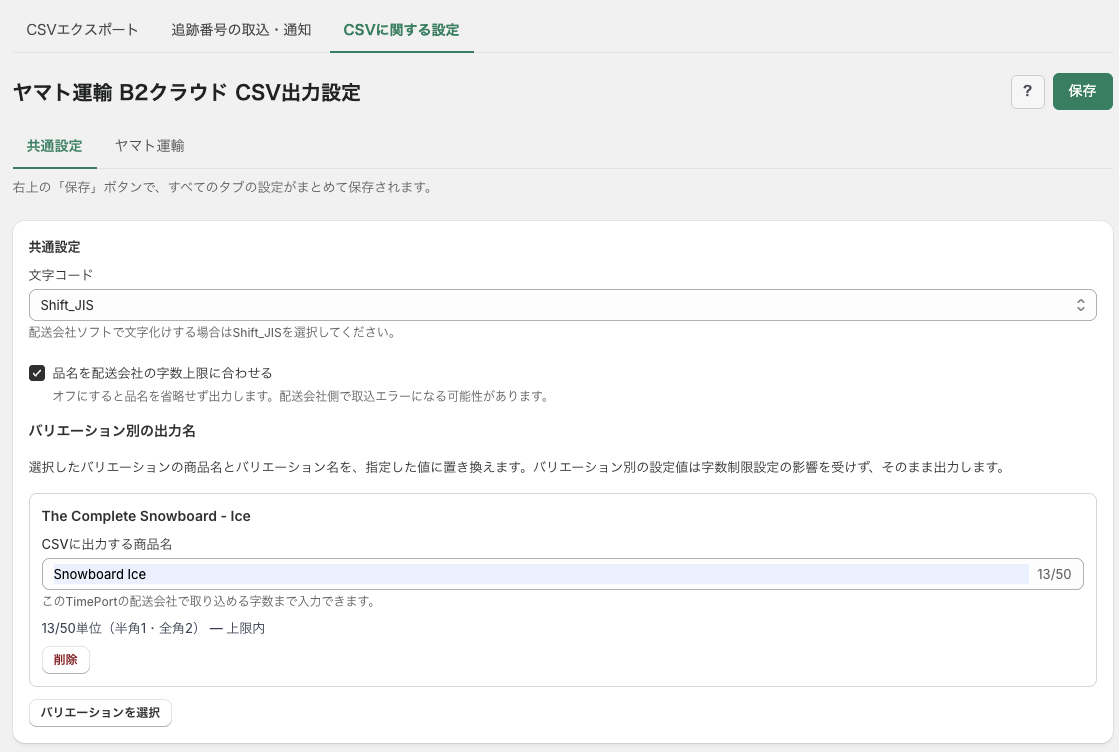Switch to the ヤマト運輸 sub-tab
1119x752 pixels.
[149, 146]
